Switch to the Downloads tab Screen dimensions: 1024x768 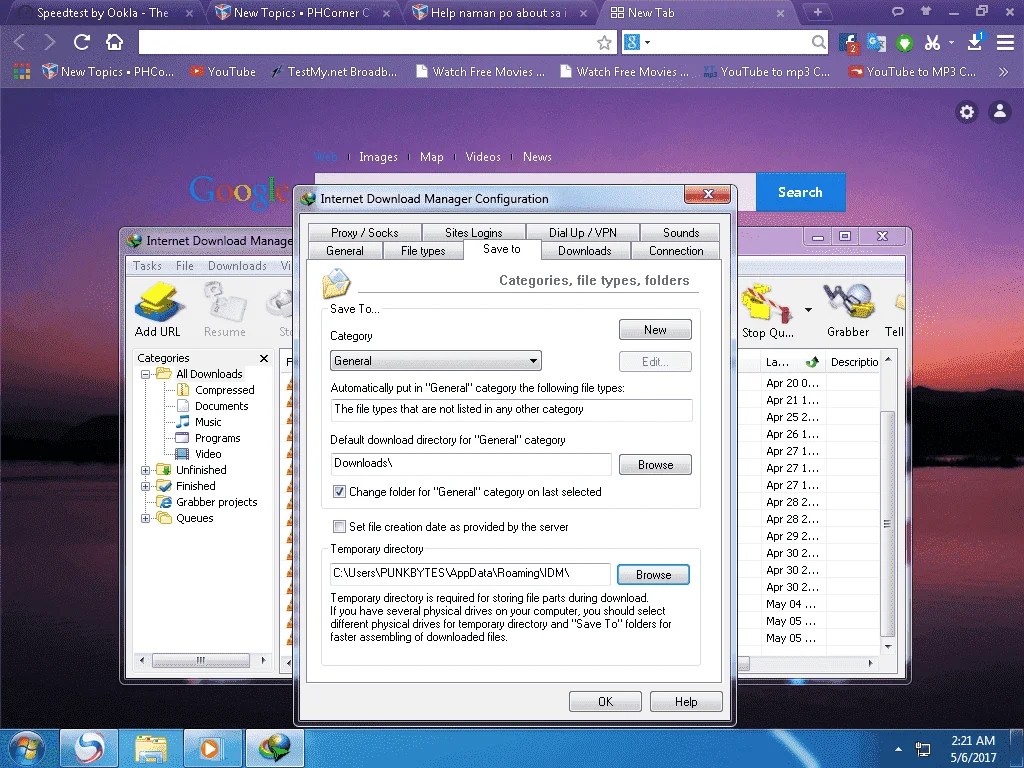[x=584, y=251]
